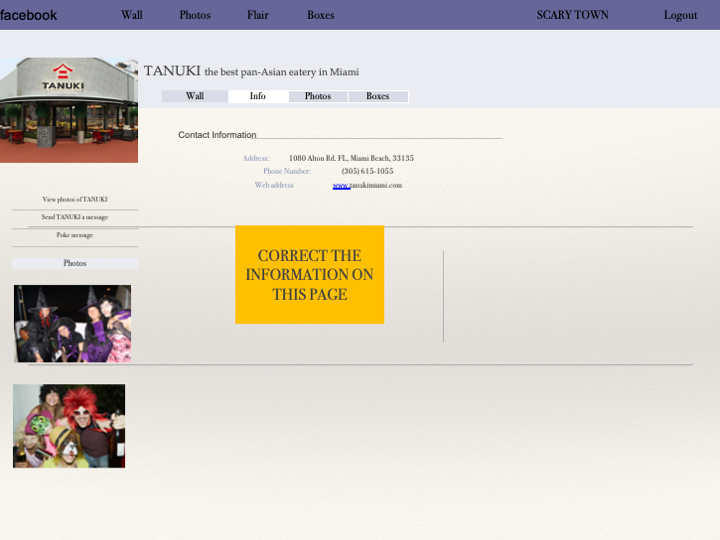
Task: Switch to the TANUKI Wall tab
Action: [x=195, y=96]
